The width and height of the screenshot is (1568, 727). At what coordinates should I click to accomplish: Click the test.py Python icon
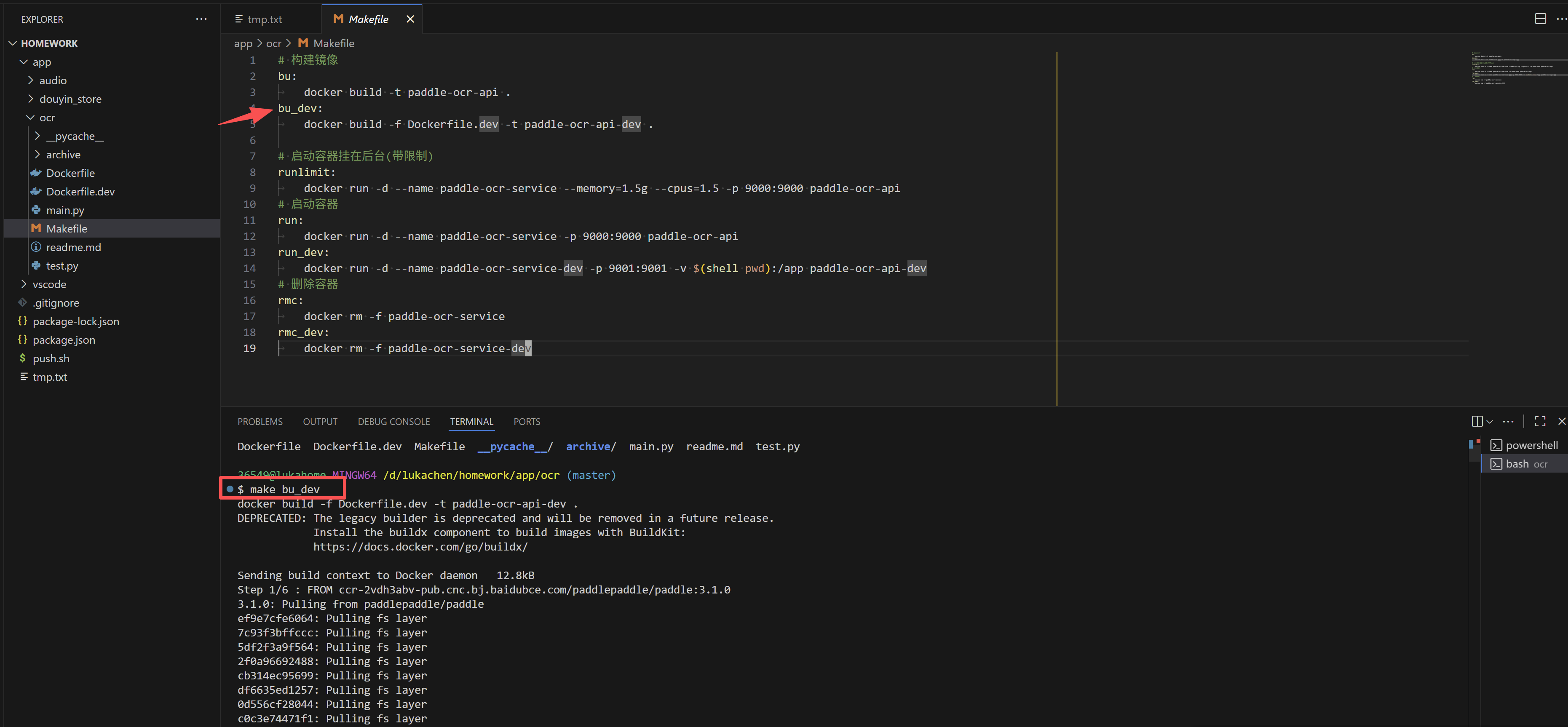click(x=36, y=265)
